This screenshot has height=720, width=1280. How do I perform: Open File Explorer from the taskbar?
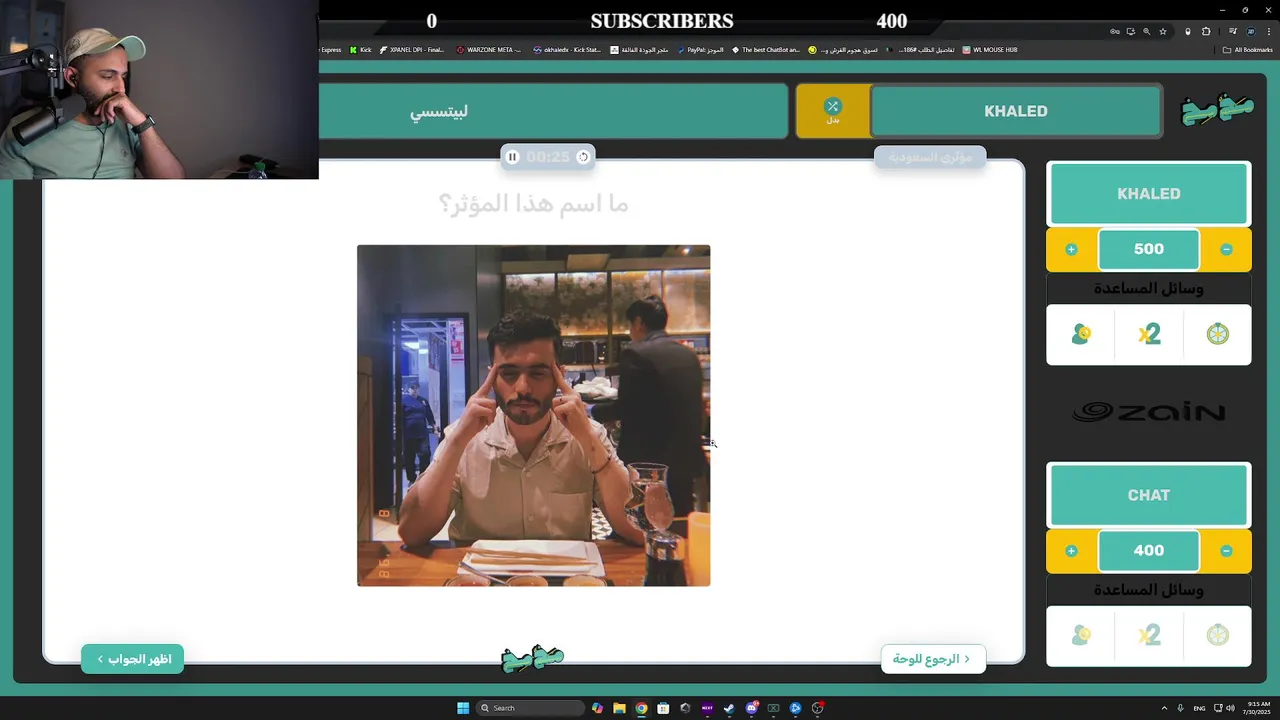tap(619, 708)
